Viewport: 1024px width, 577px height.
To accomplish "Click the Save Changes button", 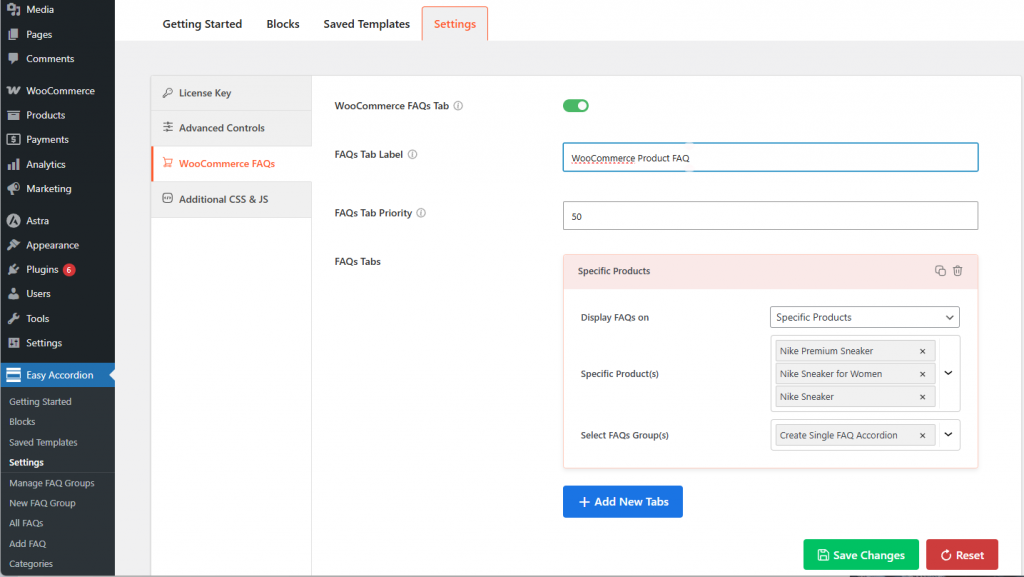I will pyautogui.click(x=860, y=555).
